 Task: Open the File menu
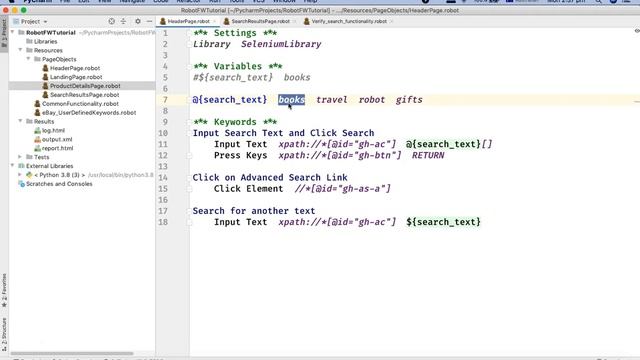(x=64, y=2)
